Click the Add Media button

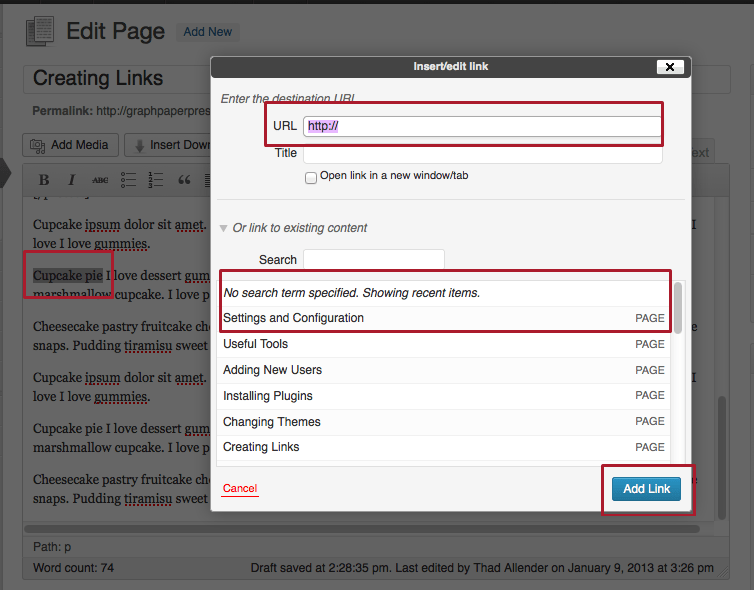tap(70, 145)
